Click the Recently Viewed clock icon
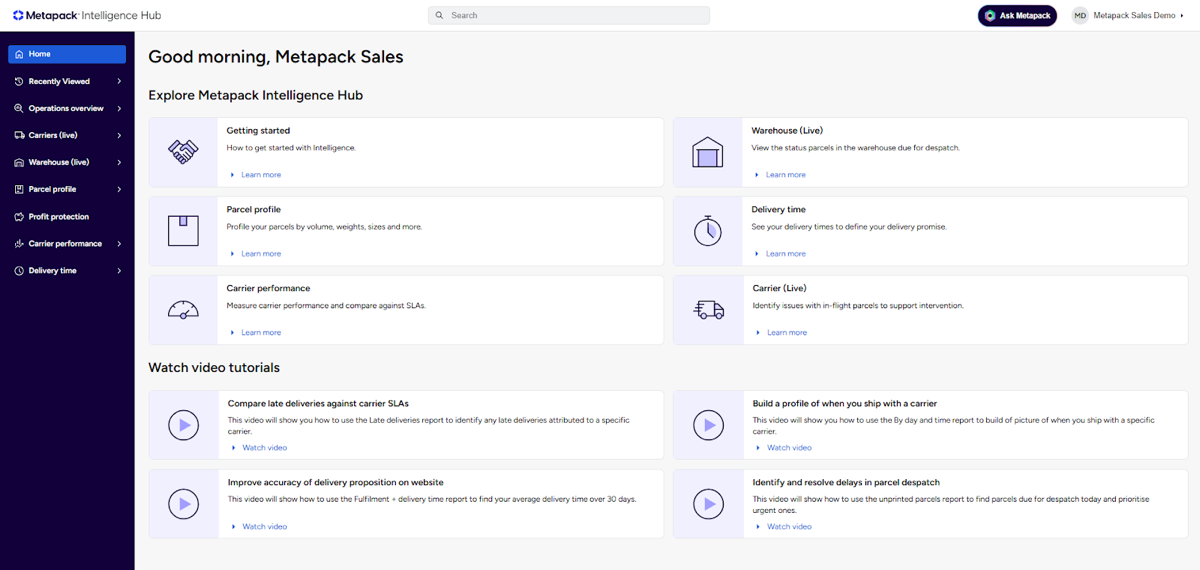1200x570 pixels. [x=19, y=81]
